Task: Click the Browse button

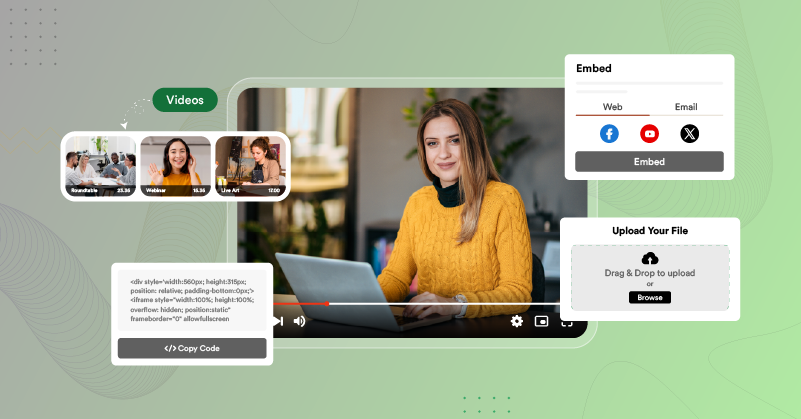Action: coord(650,297)
